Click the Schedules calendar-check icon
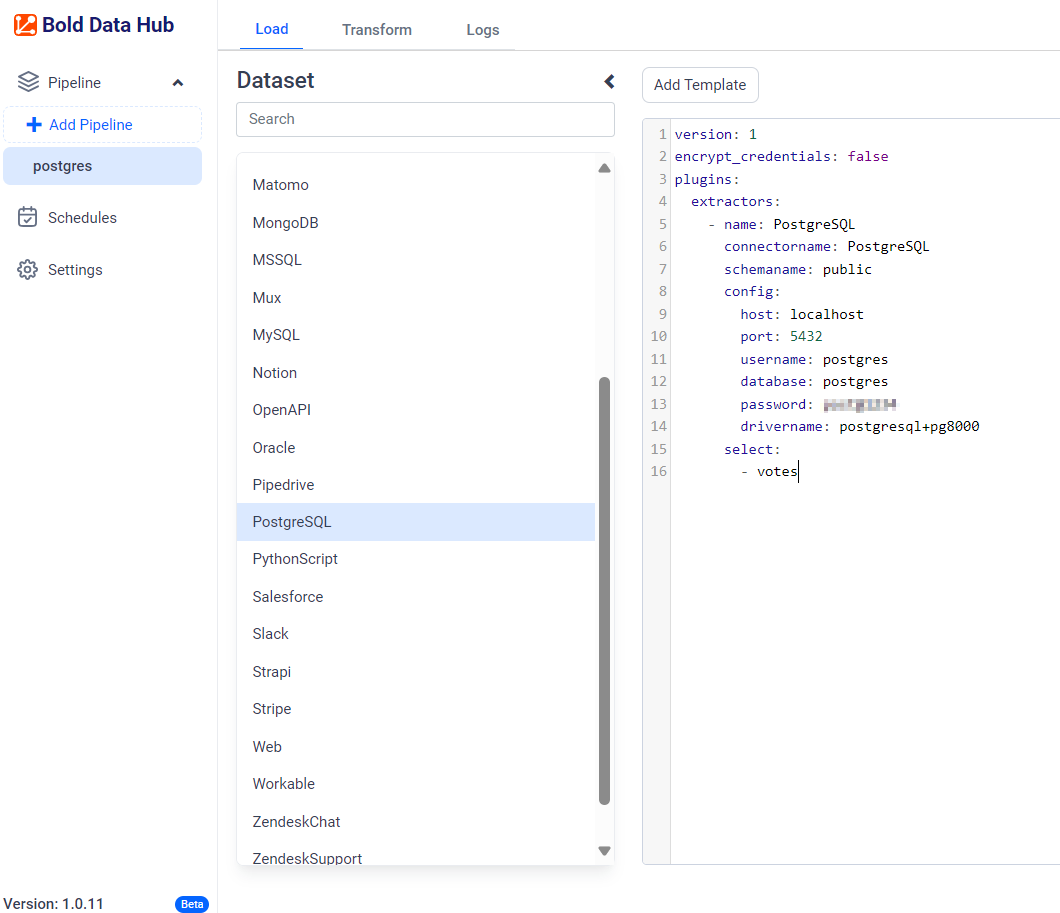The height and width of the screenshot is (913, 1060). click(28, 217)
